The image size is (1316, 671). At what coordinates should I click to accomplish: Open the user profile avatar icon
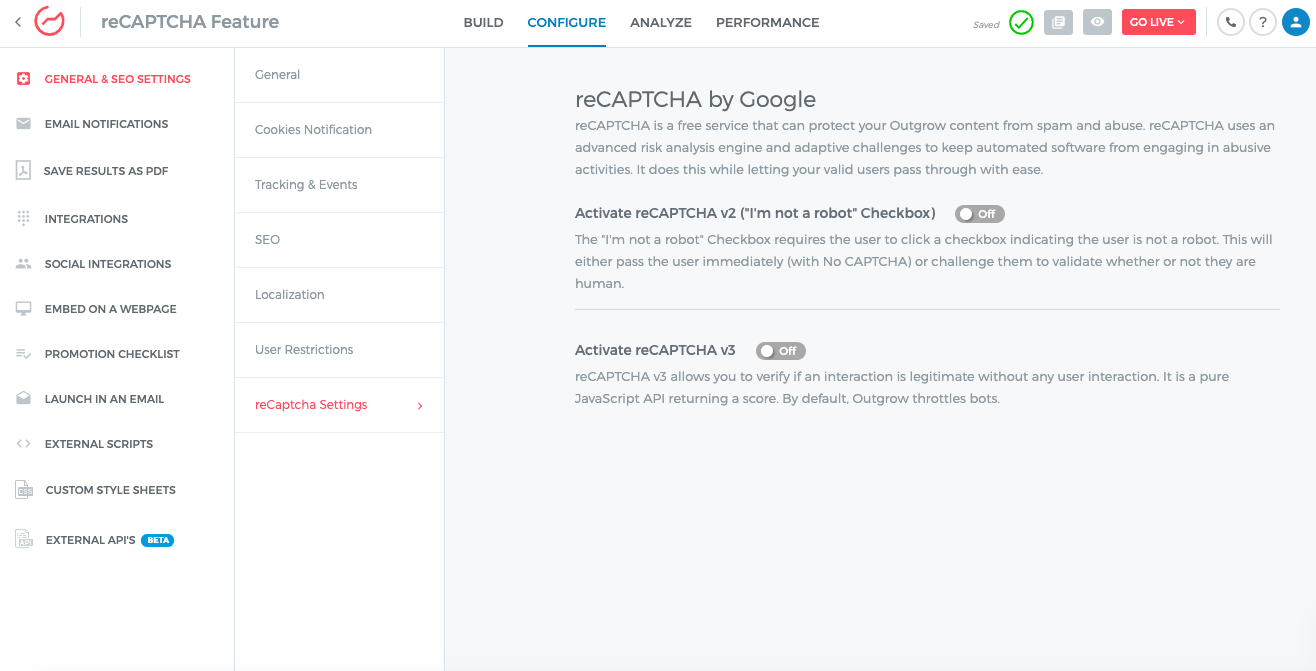(x=1296, y=22)
